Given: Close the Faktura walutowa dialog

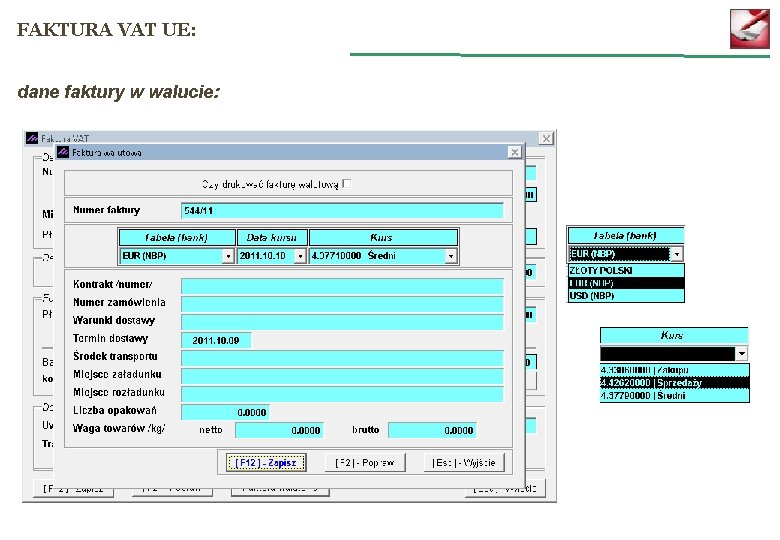Looking at the screenshot, I should pos(514,152).
